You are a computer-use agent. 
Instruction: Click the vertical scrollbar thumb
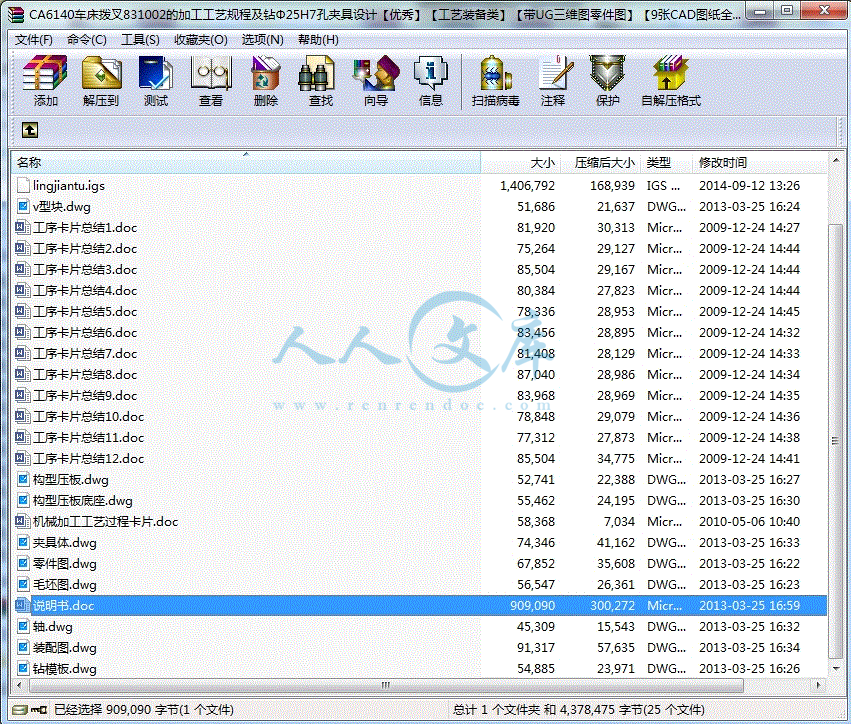[835, 441]
